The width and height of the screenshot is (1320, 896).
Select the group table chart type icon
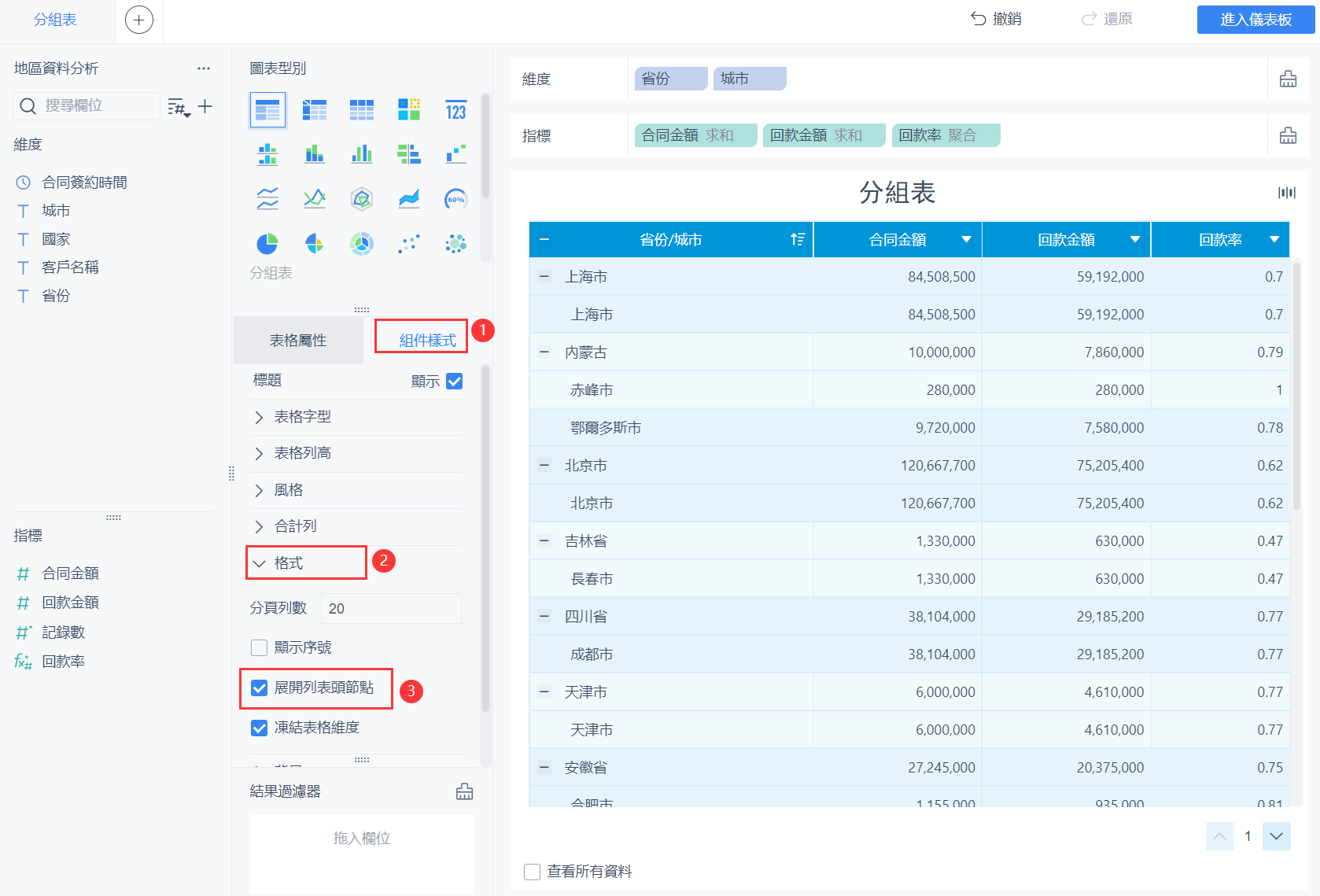click(267, 110)
